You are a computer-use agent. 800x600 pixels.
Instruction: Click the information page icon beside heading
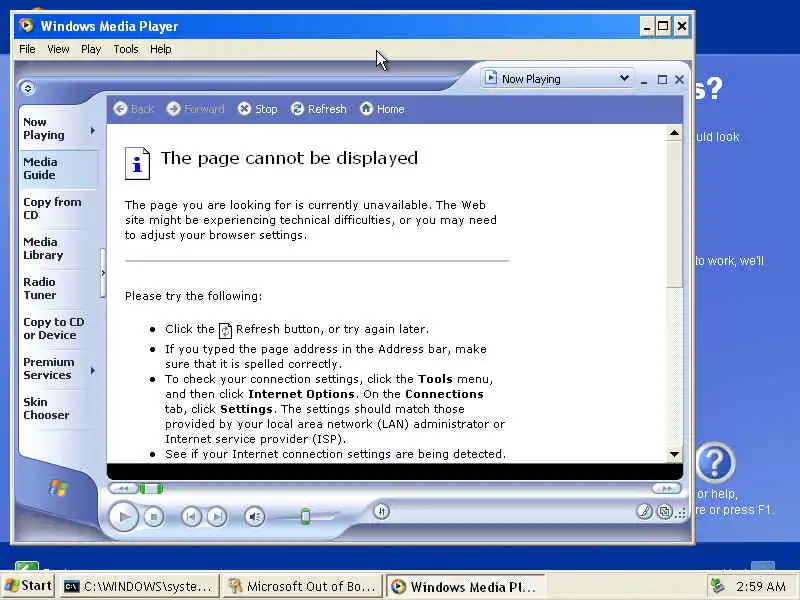pyautogui.click(x=137, y=163)
